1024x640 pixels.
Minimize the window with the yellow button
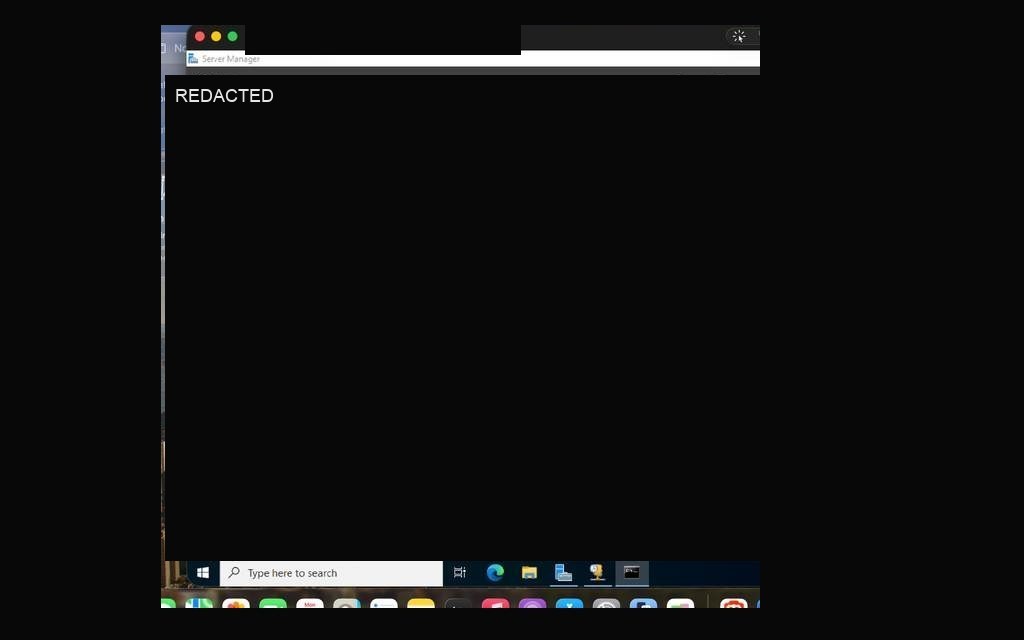coord(216,37)
